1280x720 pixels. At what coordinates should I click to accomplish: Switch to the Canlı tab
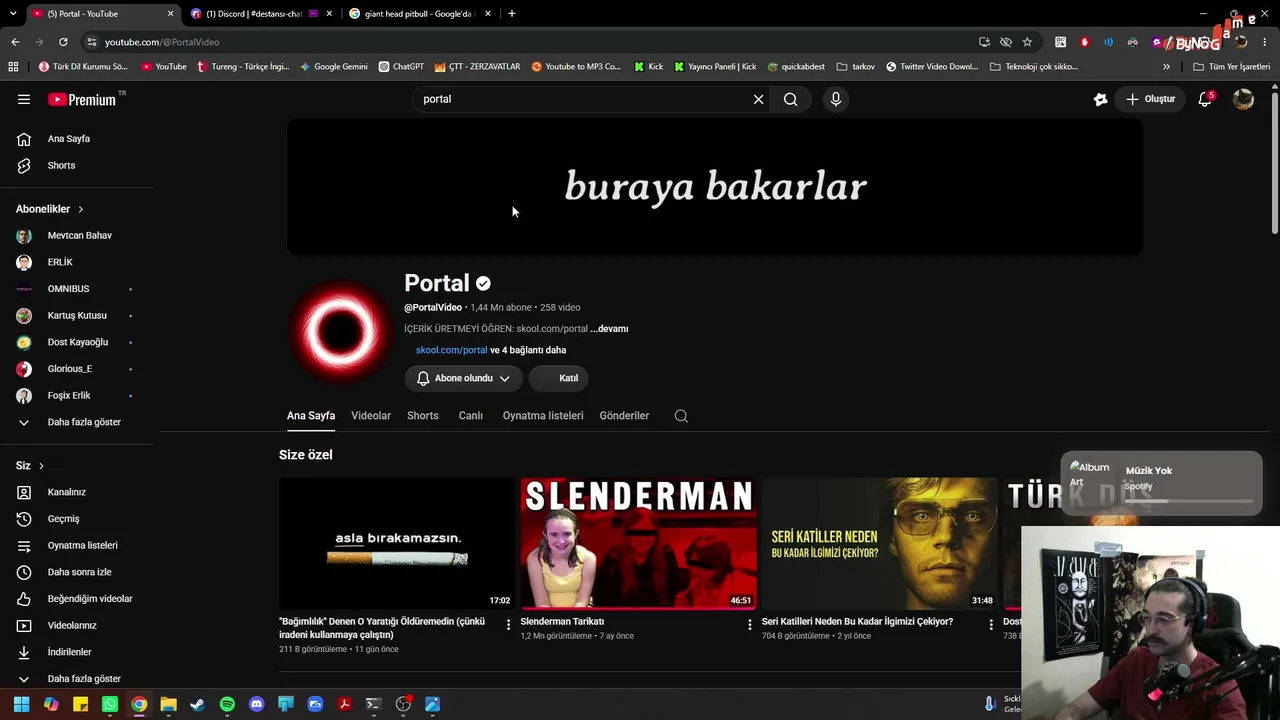pyautogui.click(x=471, y=416)
